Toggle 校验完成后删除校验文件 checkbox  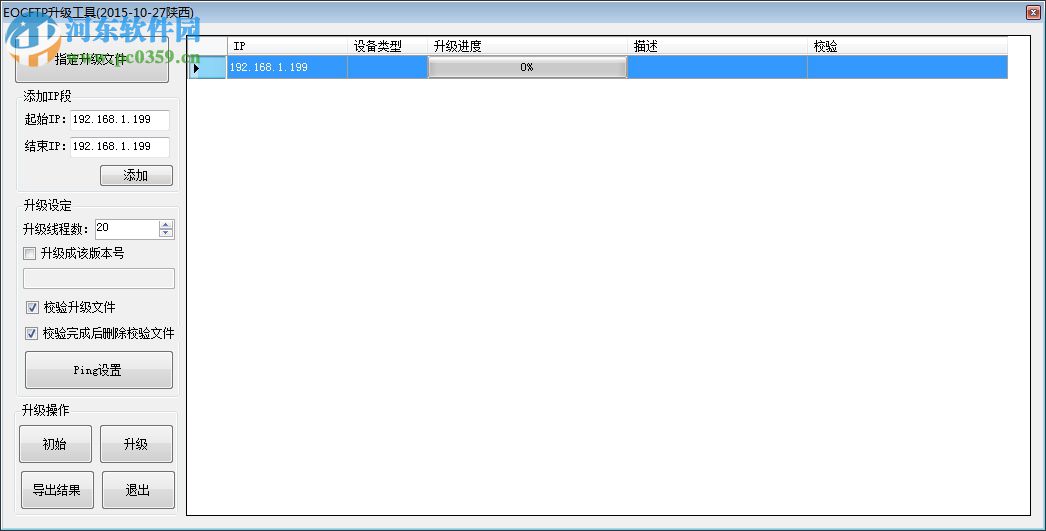[x=31, y=334]
